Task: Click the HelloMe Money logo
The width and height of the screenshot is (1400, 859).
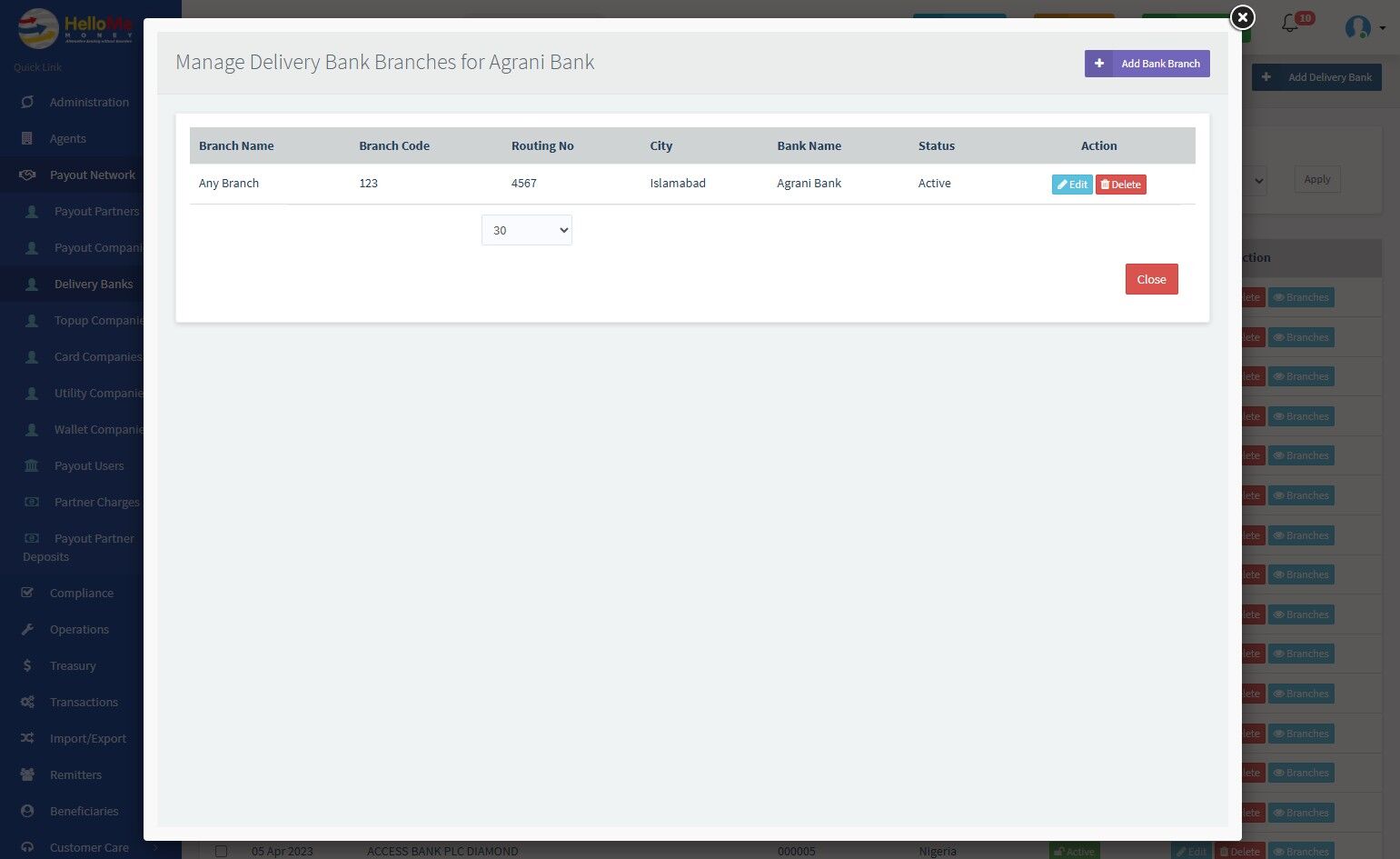Action: pyautogui.click(x=74, y=27)
